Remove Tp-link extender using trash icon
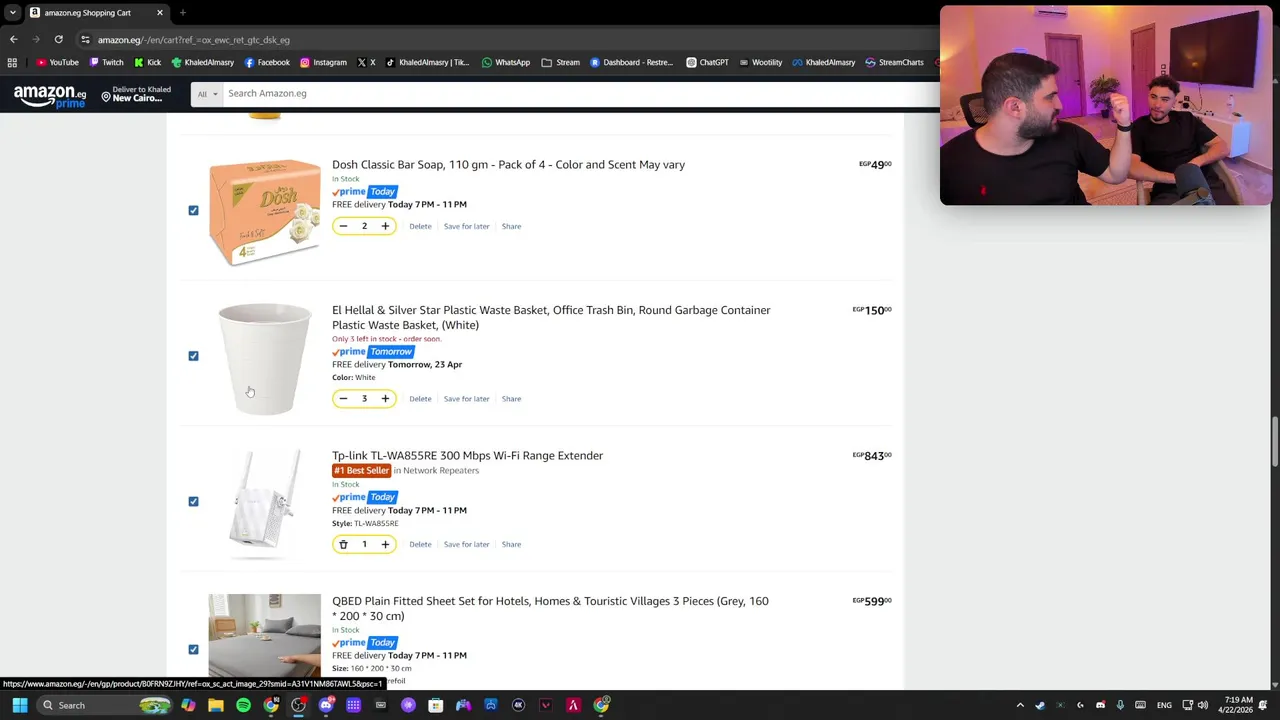Image resolution: width=1280 pixels, height=720 pixels. coord(343,544)
